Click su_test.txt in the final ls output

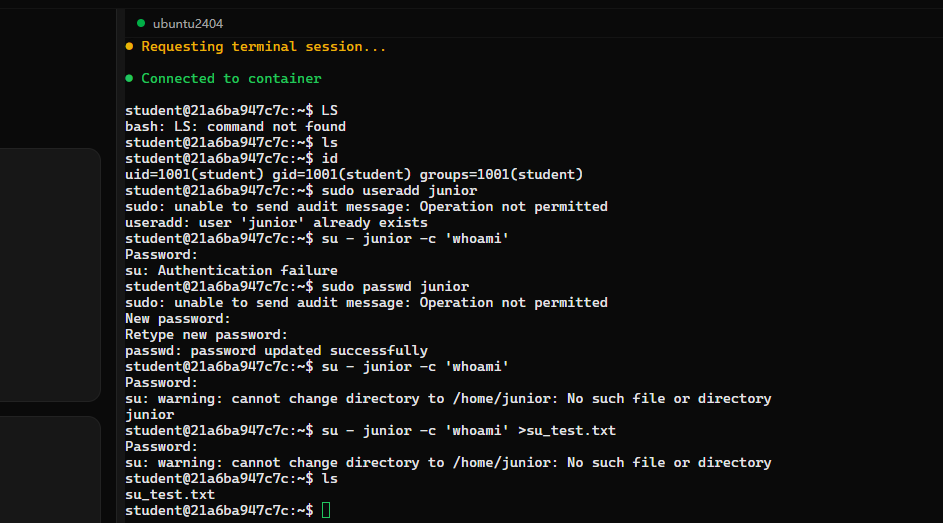click(x=170, y=495)
